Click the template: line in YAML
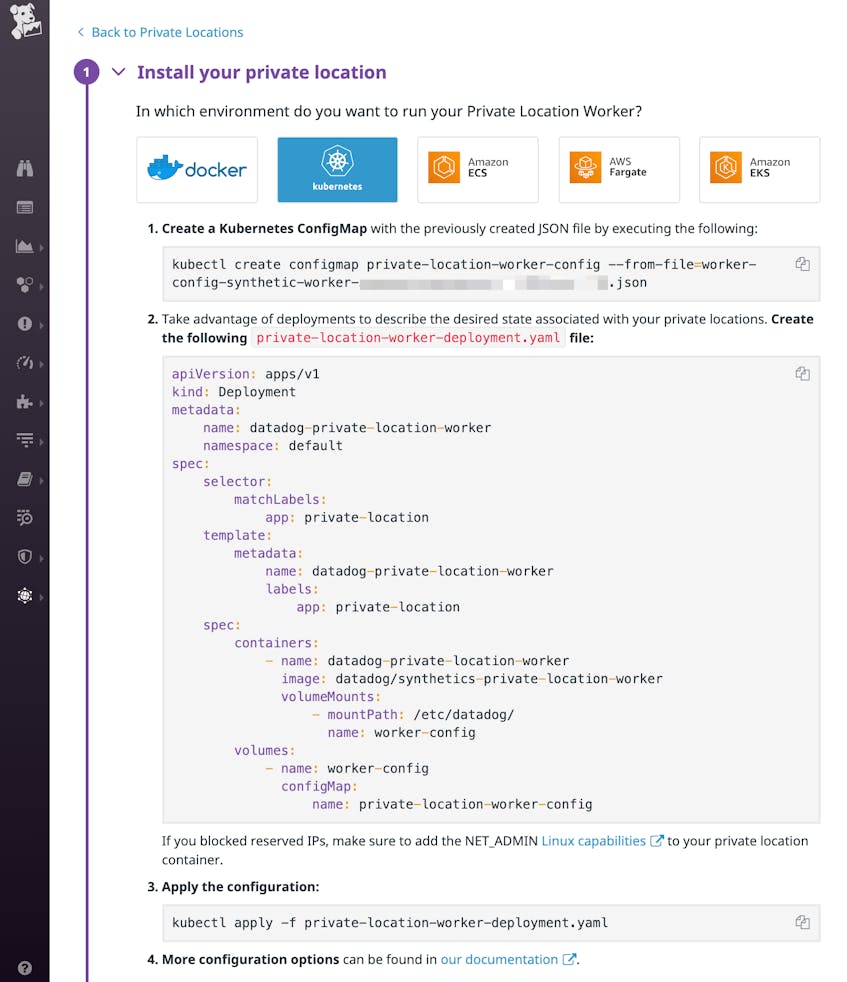The height and width of the screenshot is (982, 847). click(237, 535)
